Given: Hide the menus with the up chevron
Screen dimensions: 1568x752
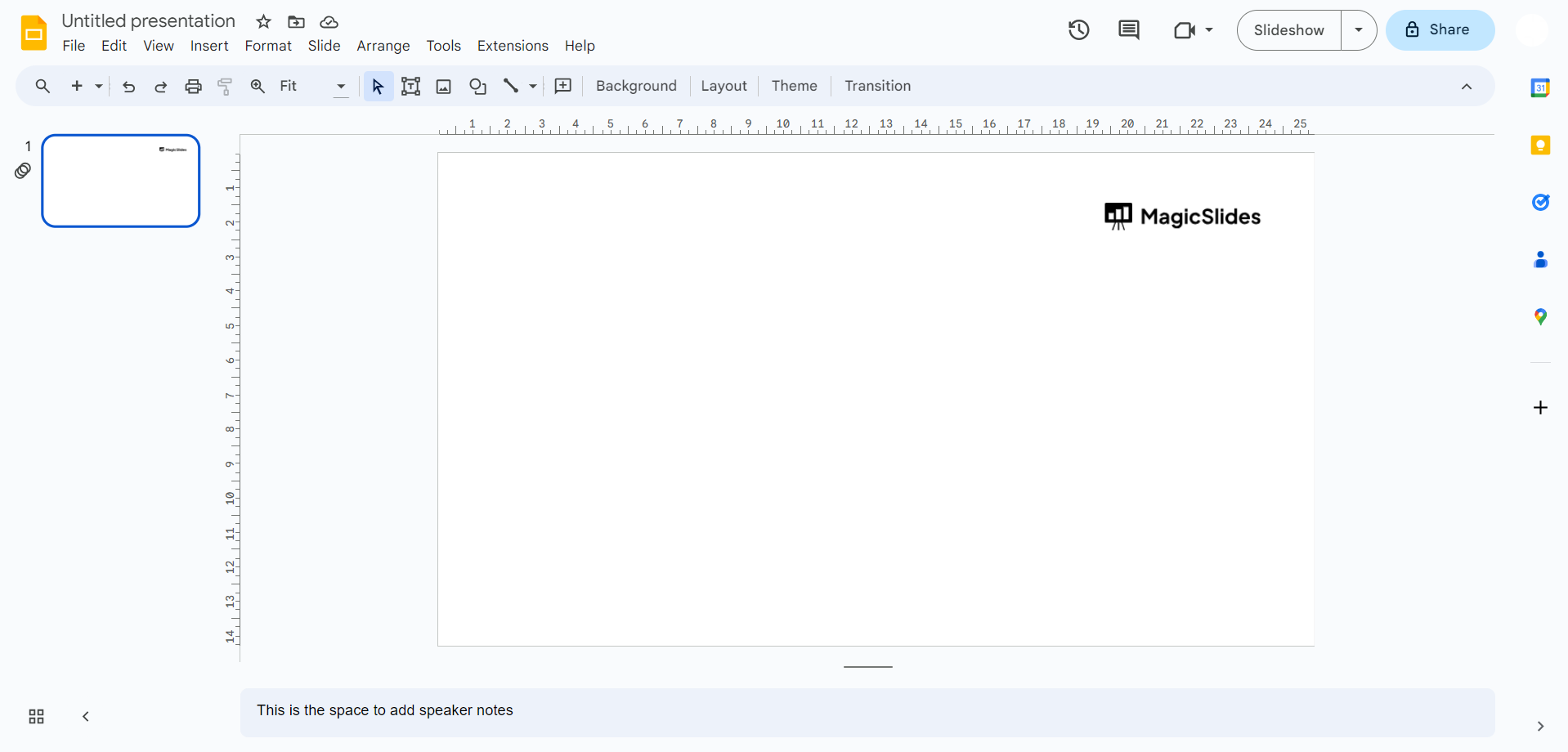Looking at the screenshot, I should (1467, 87).
